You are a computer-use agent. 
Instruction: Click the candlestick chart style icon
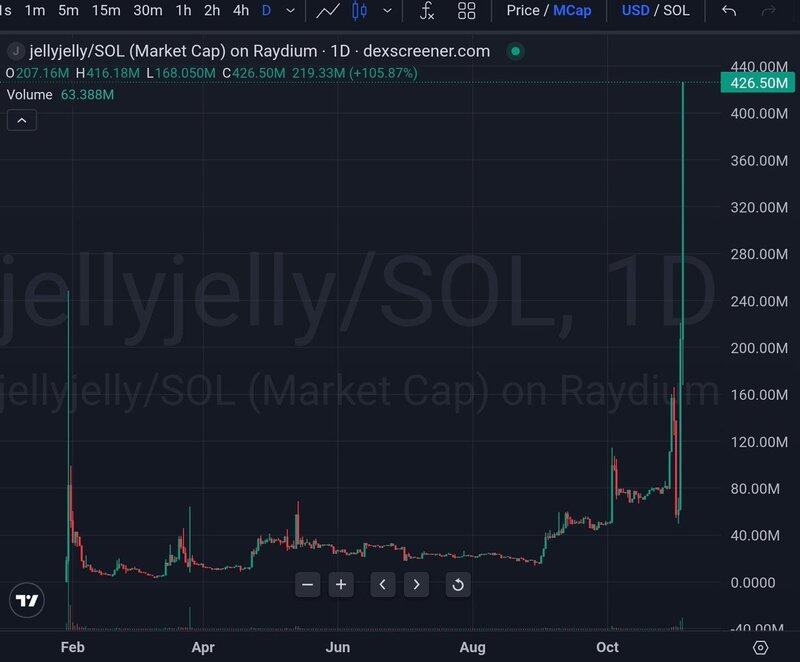(x=360, y=11)
